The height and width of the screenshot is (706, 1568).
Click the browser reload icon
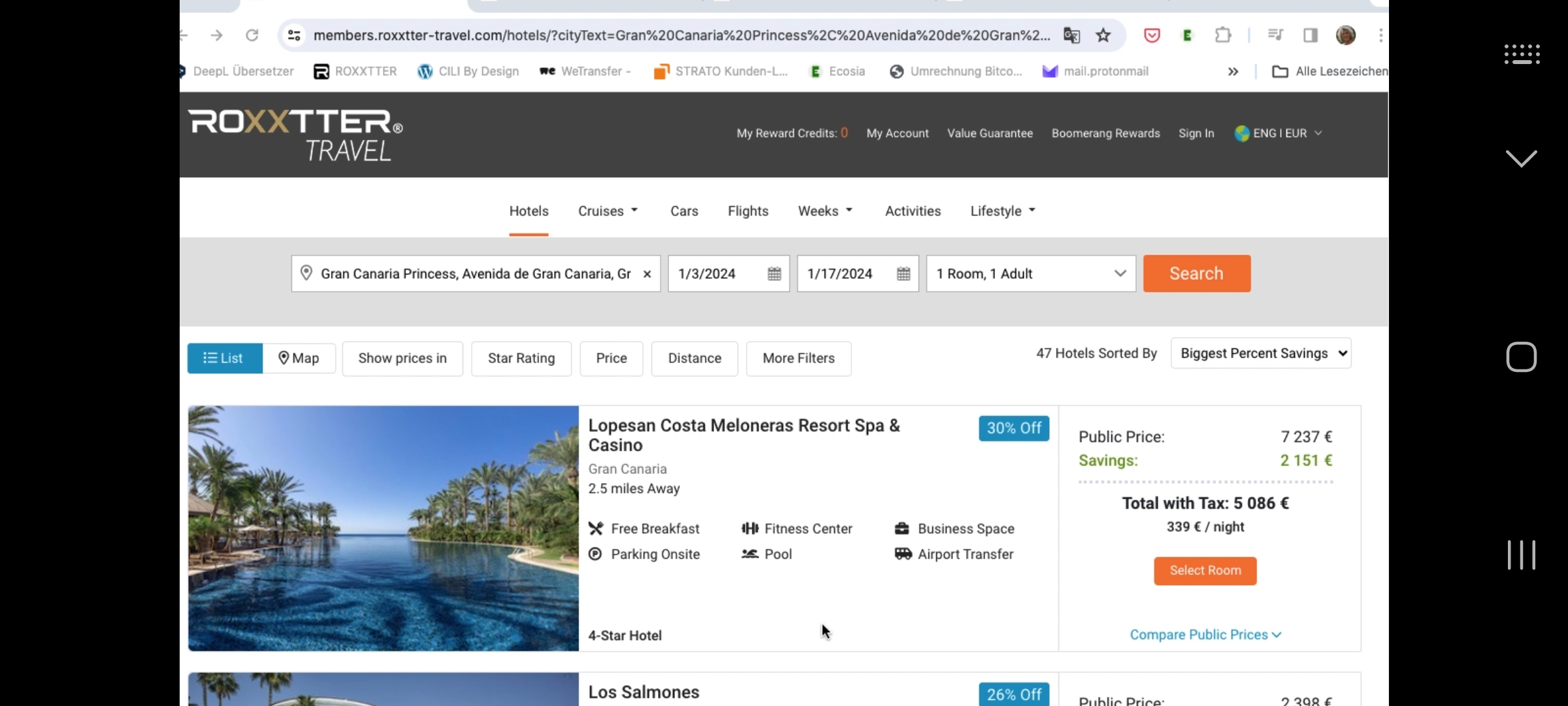point(252,35)
